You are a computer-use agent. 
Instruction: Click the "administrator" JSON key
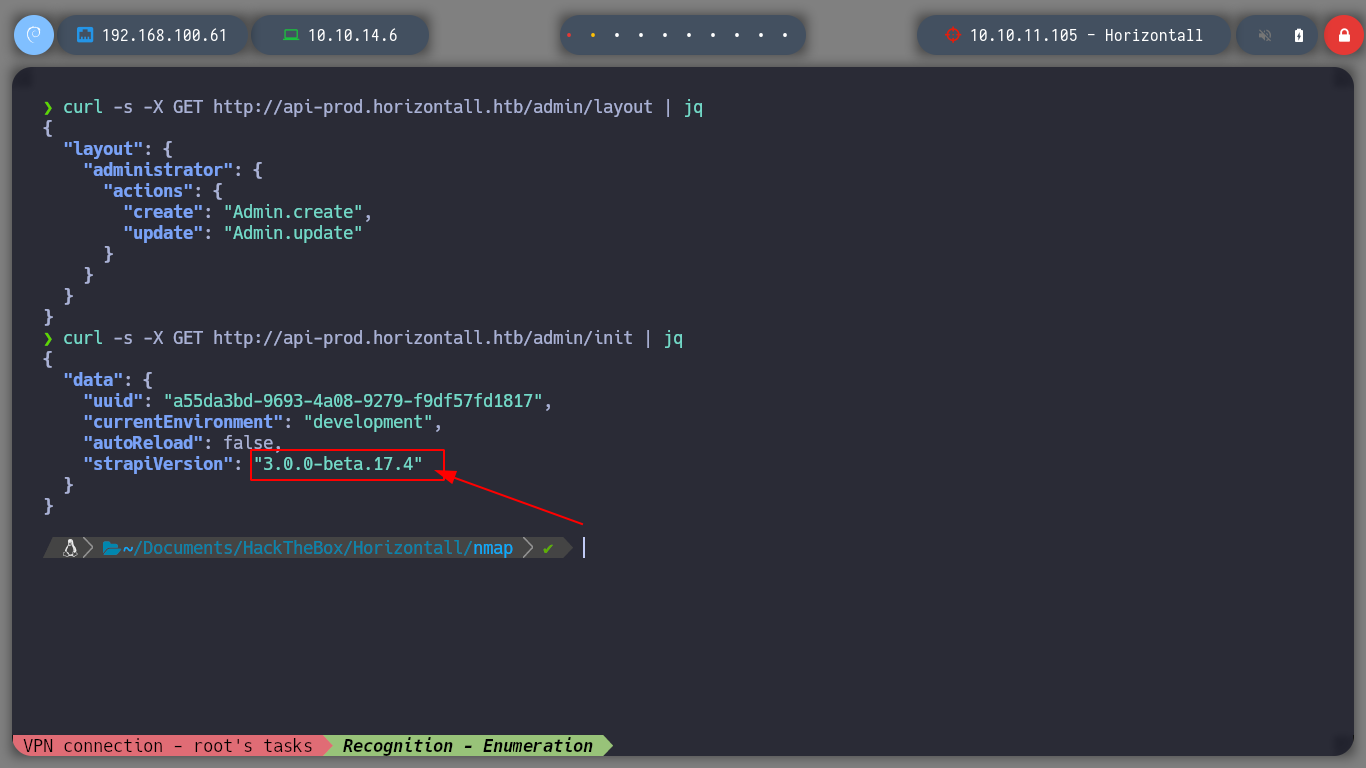[158, 170]
